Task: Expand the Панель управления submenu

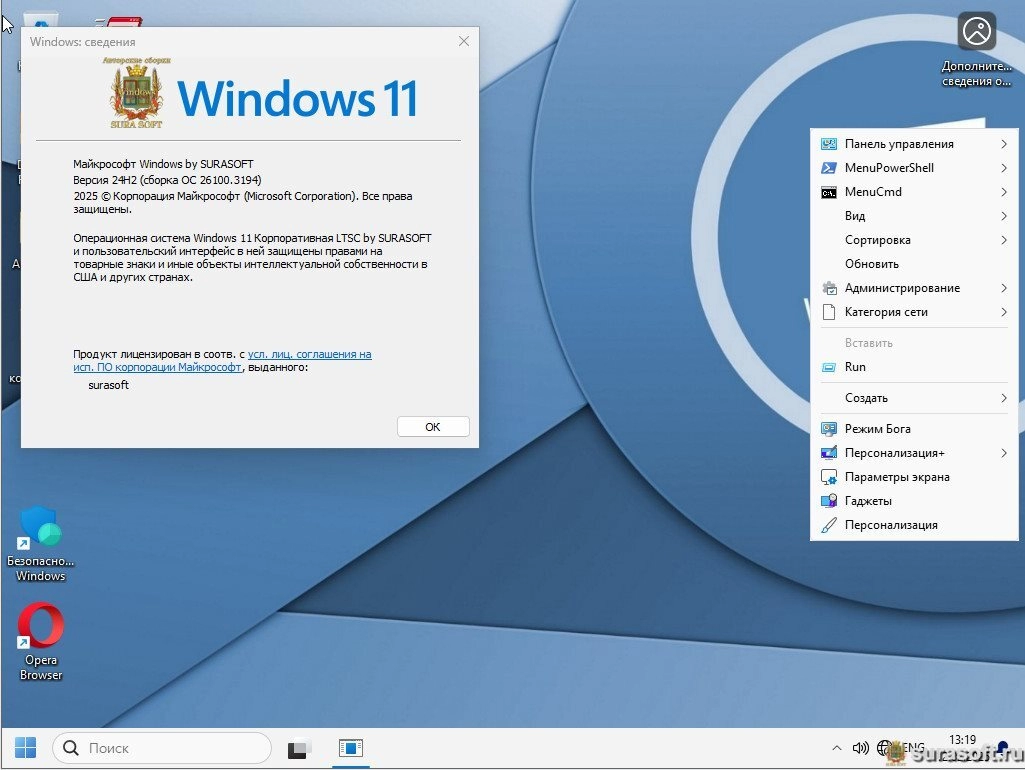Action: pyautogui.click(x=900, y=144)
